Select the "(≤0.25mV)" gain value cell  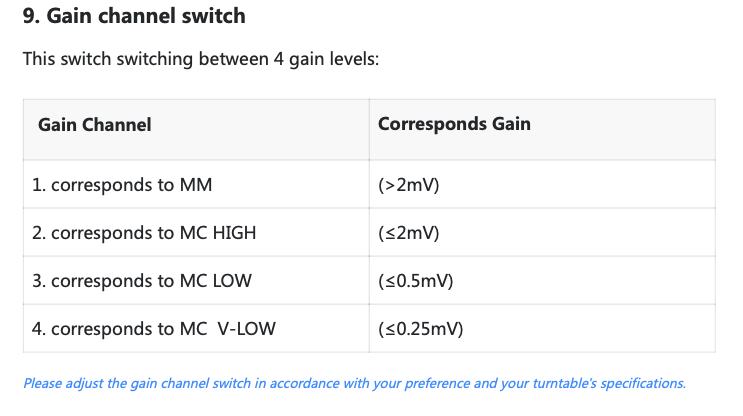421,329
